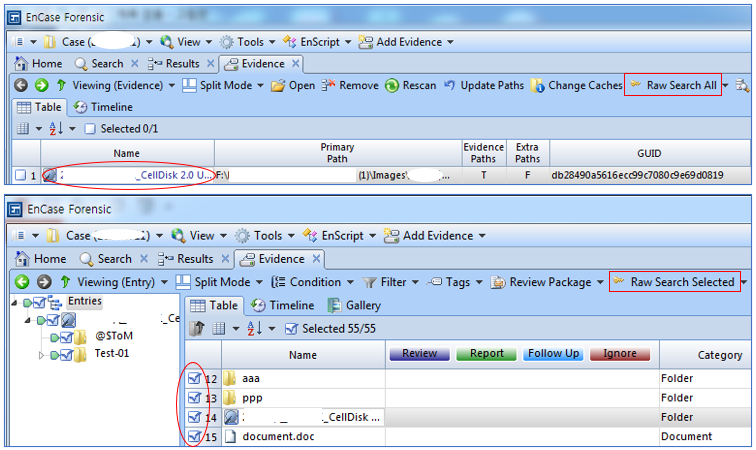Open the dropdown arrow next to Raw Search All
The width and height of the screenshot is (756, 450).
tap(726, 86)
